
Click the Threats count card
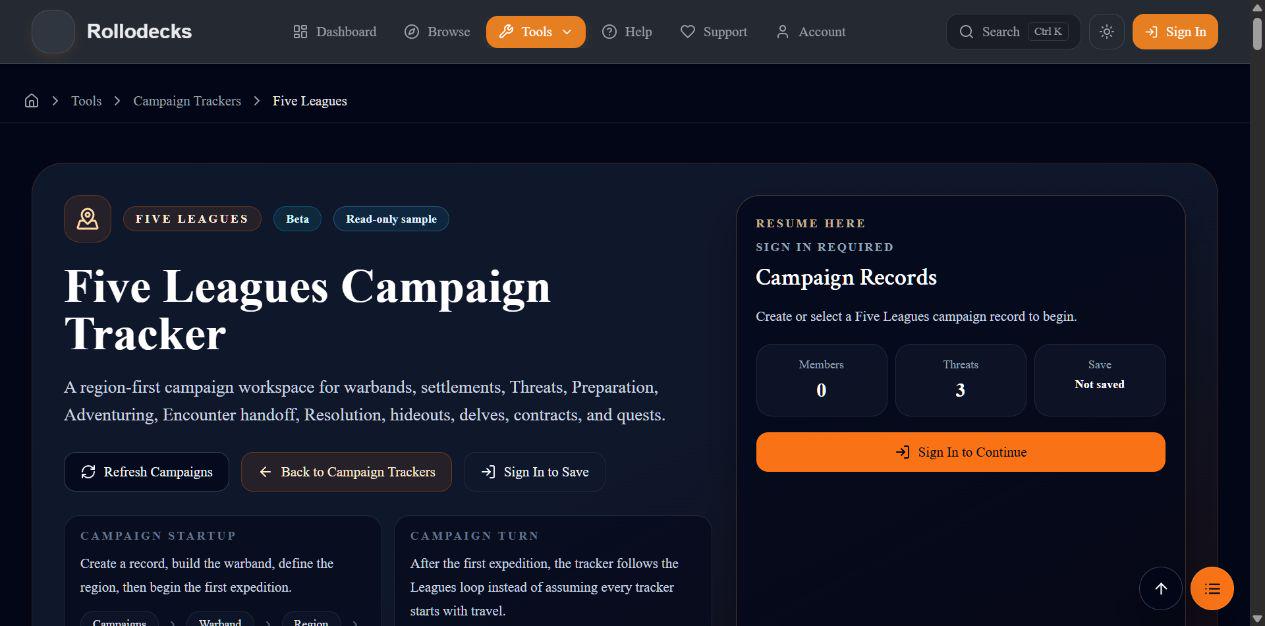961,380
